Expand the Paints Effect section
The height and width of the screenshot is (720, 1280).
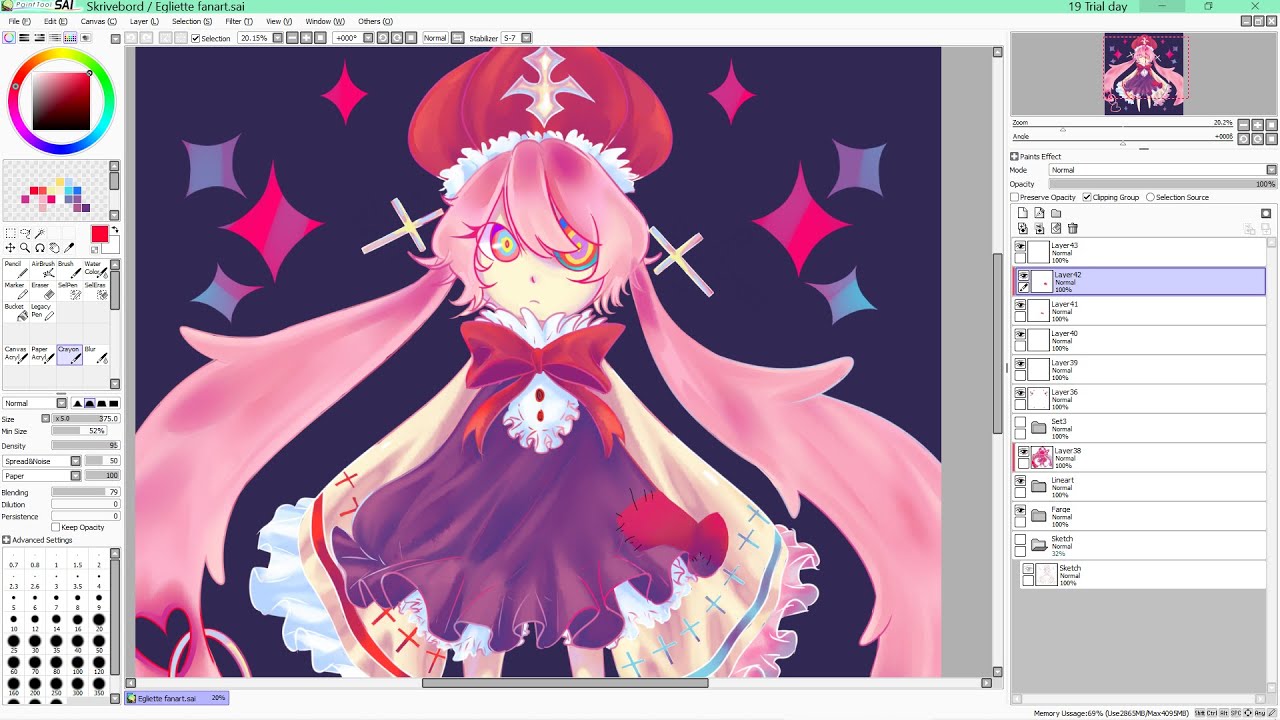coord(1014,156)
